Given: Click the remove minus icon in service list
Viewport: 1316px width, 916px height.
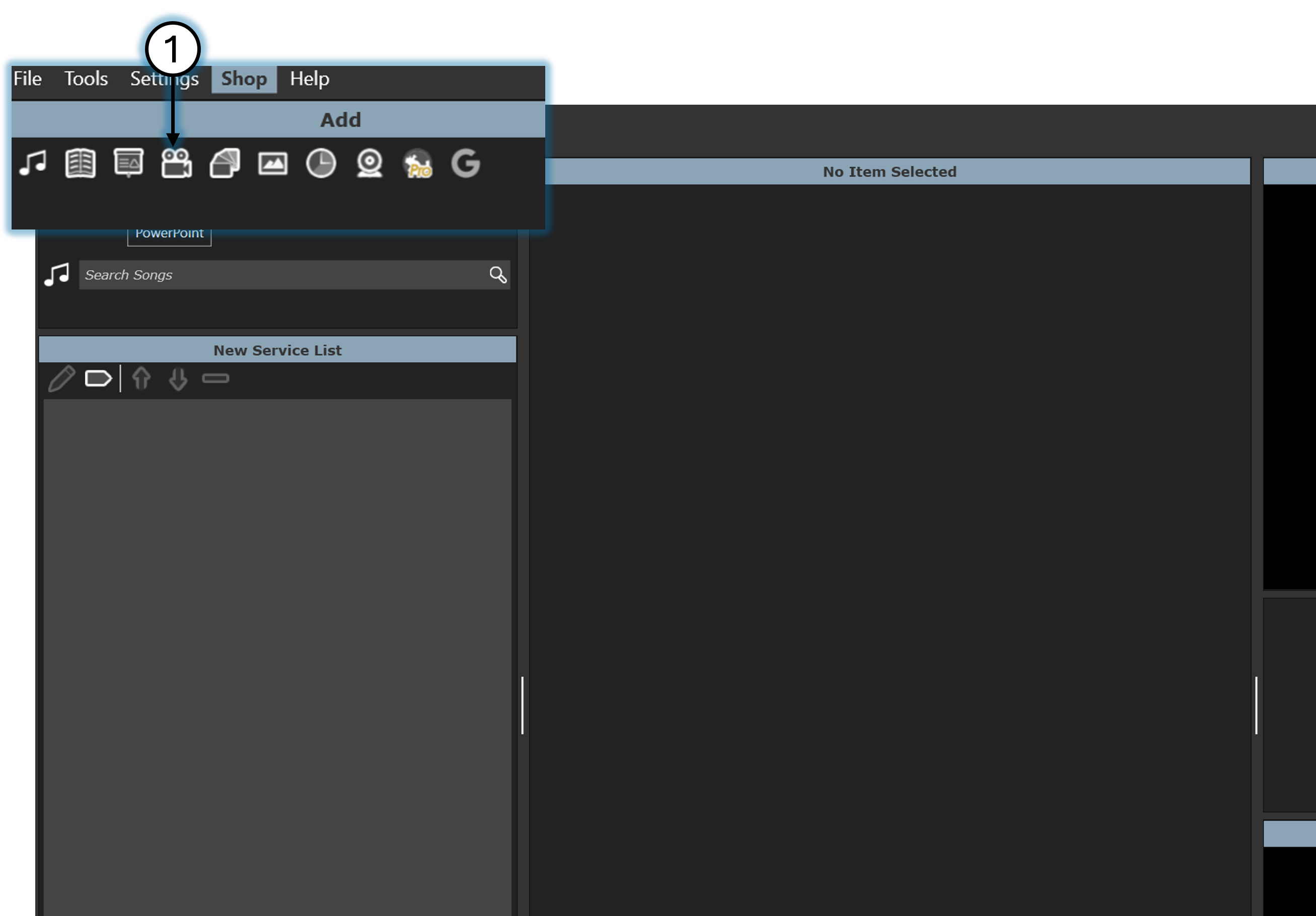Looking at the screenshot, I should (215, 378).
